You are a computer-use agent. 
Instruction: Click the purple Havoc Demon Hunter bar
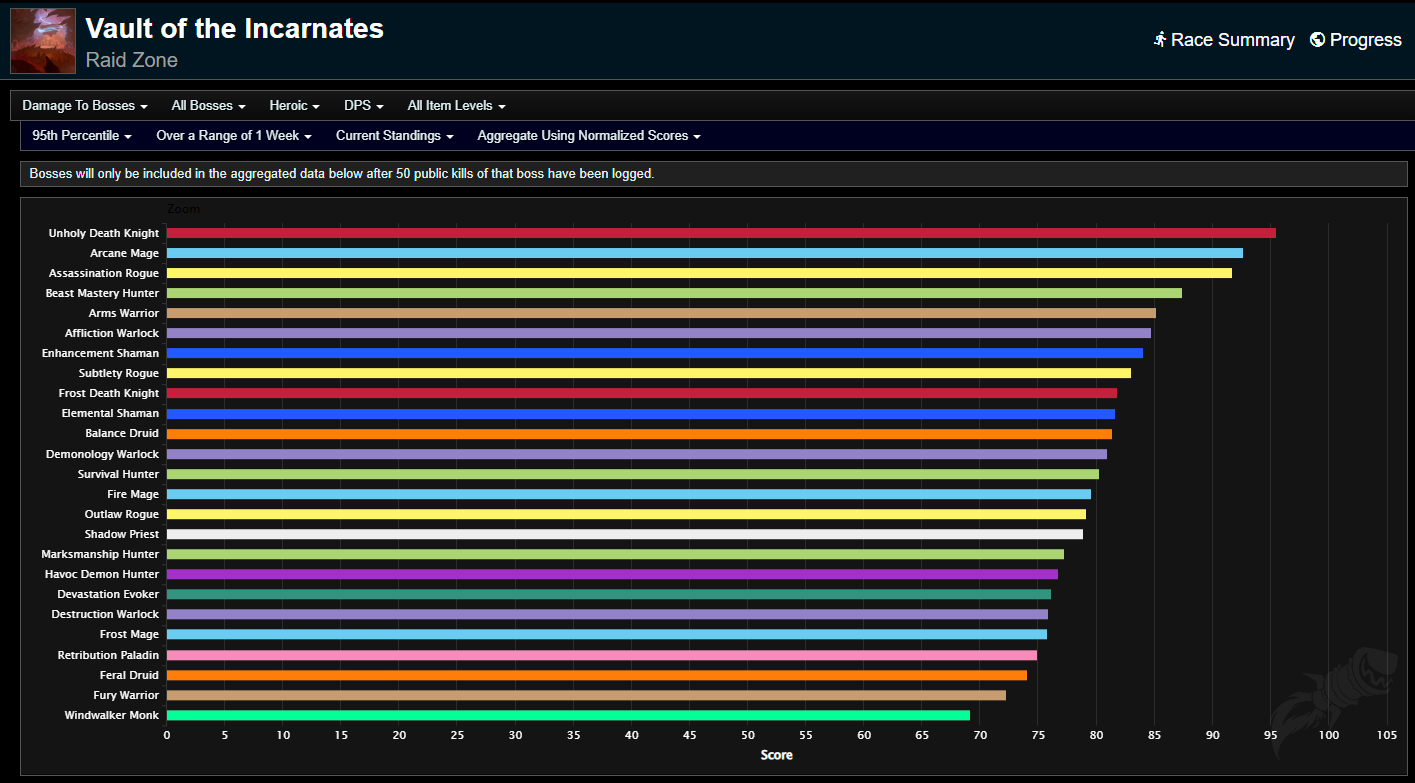coord(612,574)
